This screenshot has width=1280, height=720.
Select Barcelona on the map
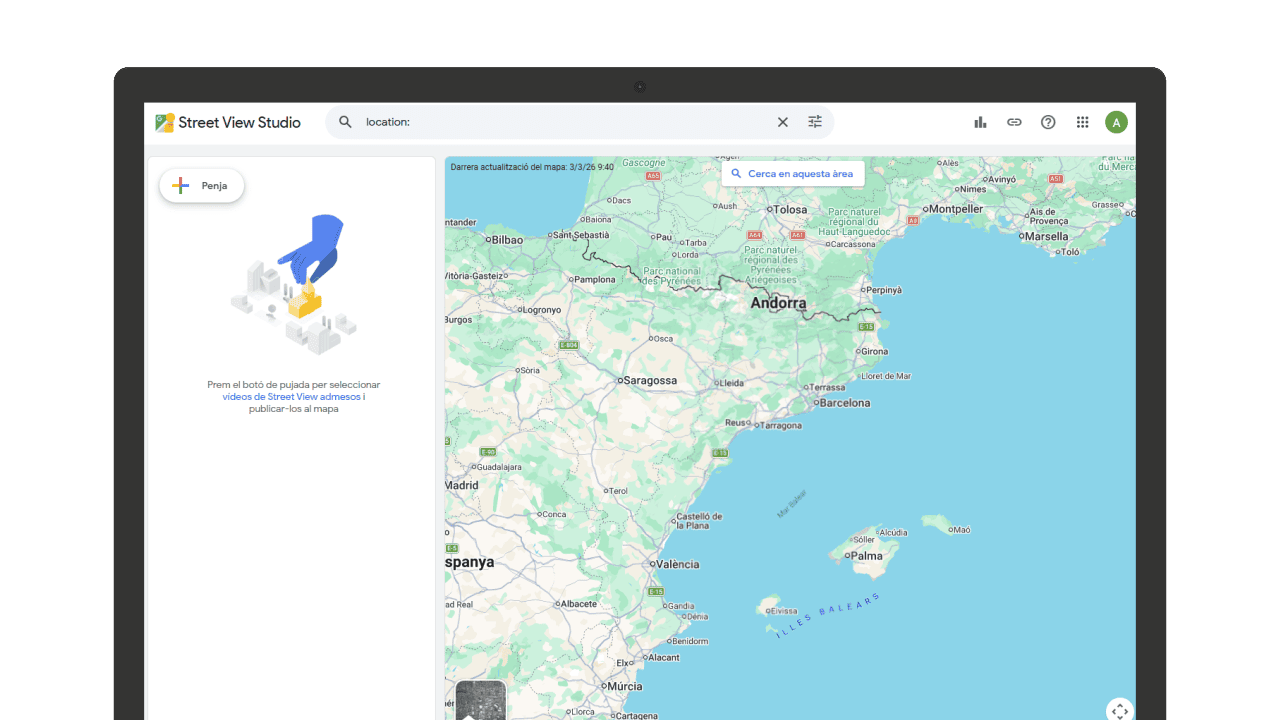coord(843,403)
